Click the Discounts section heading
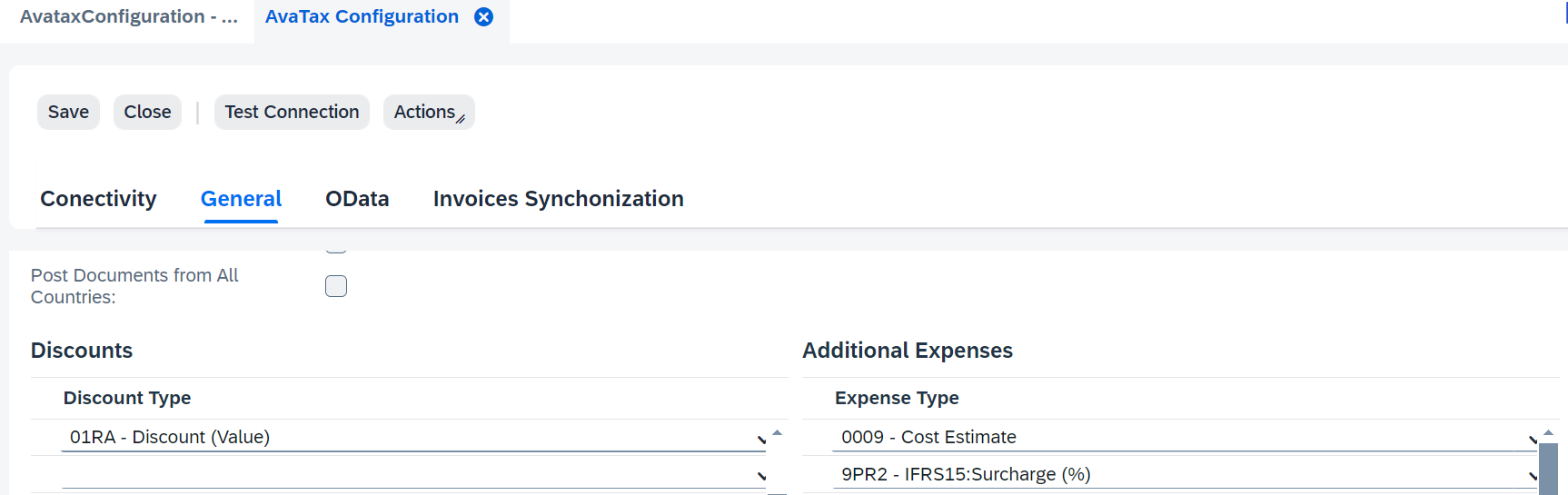The image size is (1568, 495). (82, 351)
